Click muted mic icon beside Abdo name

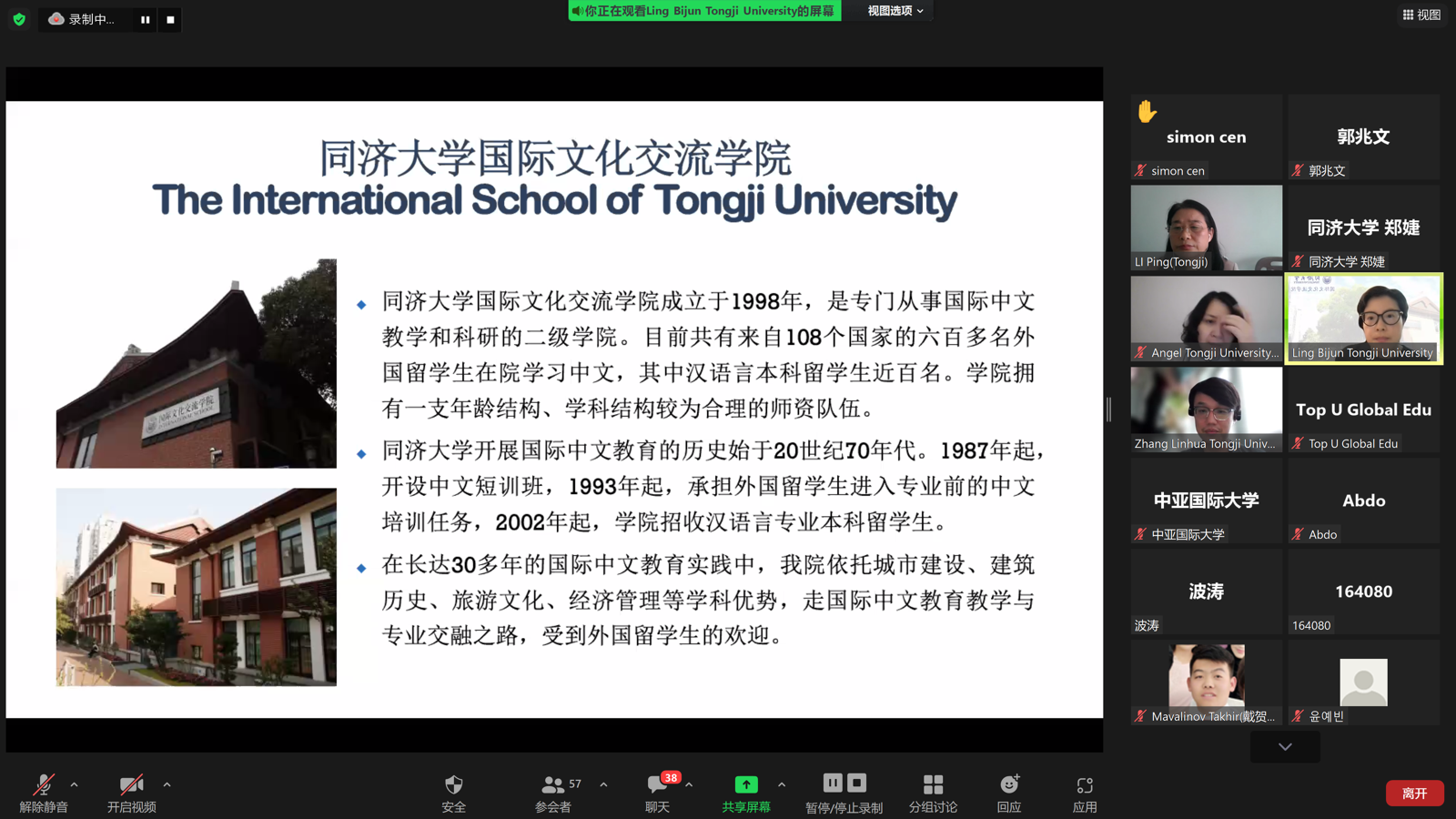point(1298,534)
